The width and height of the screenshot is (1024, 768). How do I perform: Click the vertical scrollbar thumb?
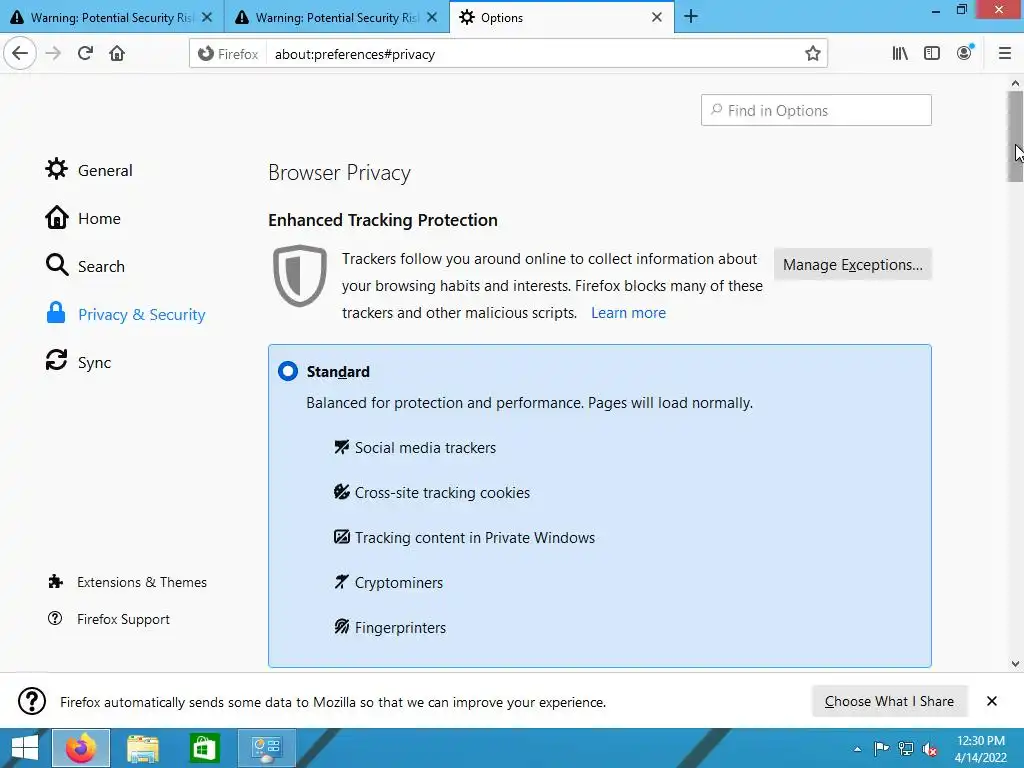pos(1015,136)
